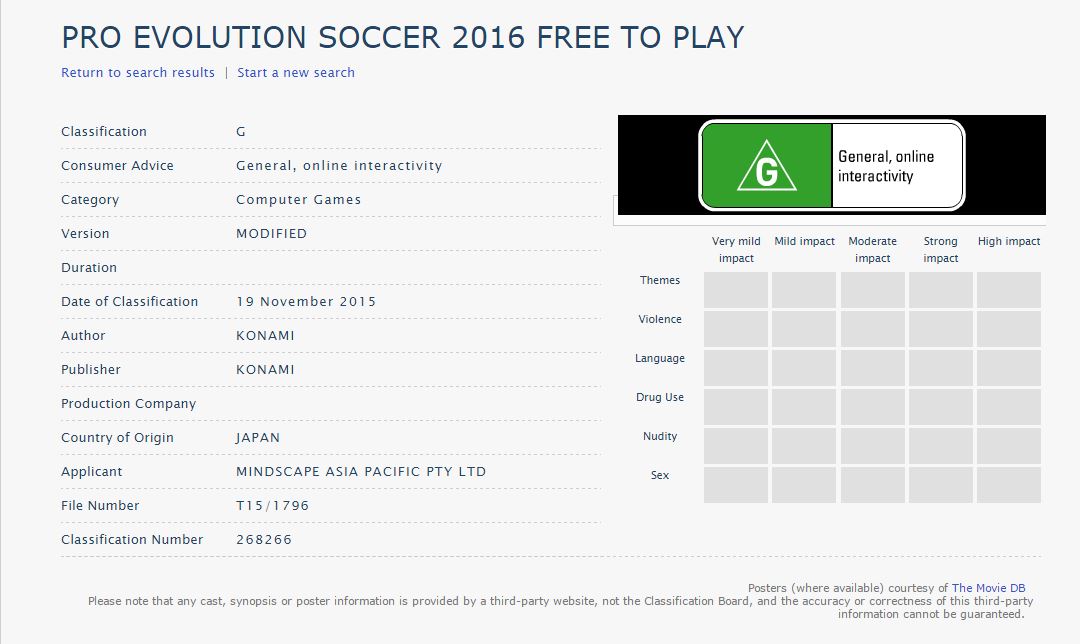Click the file number T15/1796
The height and width of the screenshot is (644, 1080).
click(x=273, y=506)
